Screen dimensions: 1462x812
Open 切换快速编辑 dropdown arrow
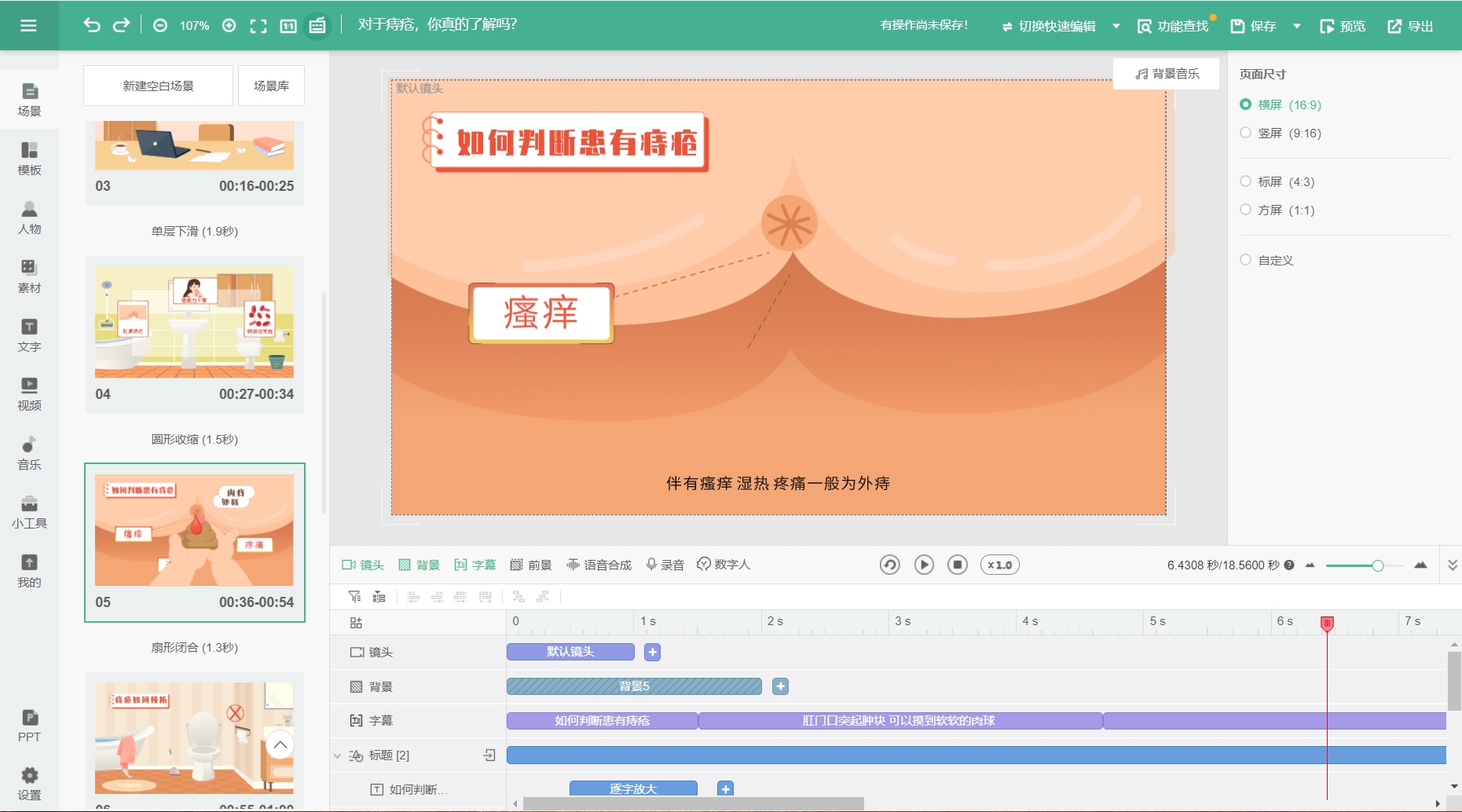point(1116,26)
